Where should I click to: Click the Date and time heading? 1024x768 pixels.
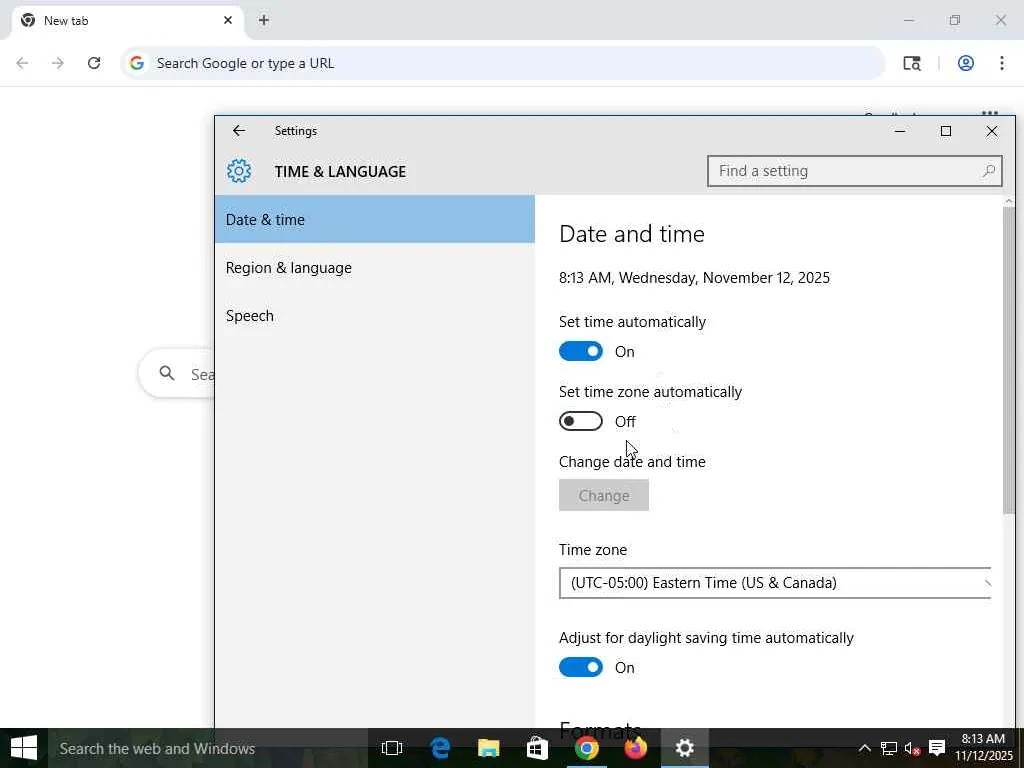point(632,234)
